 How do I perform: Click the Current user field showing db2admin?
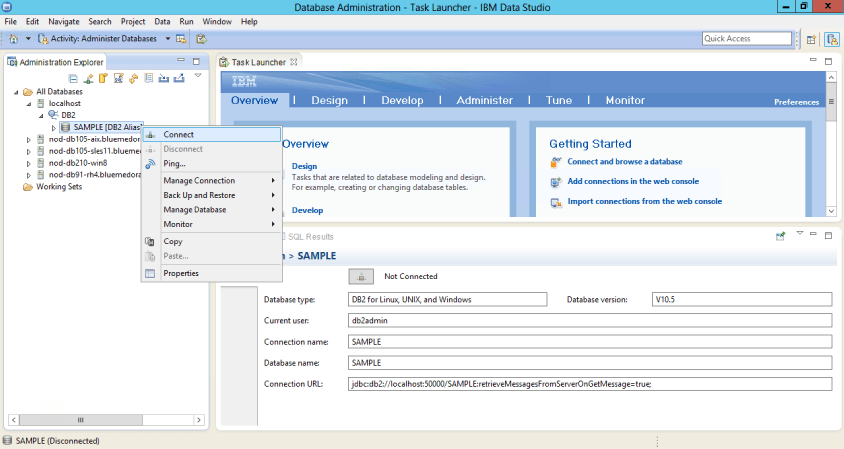click(589, 320)
